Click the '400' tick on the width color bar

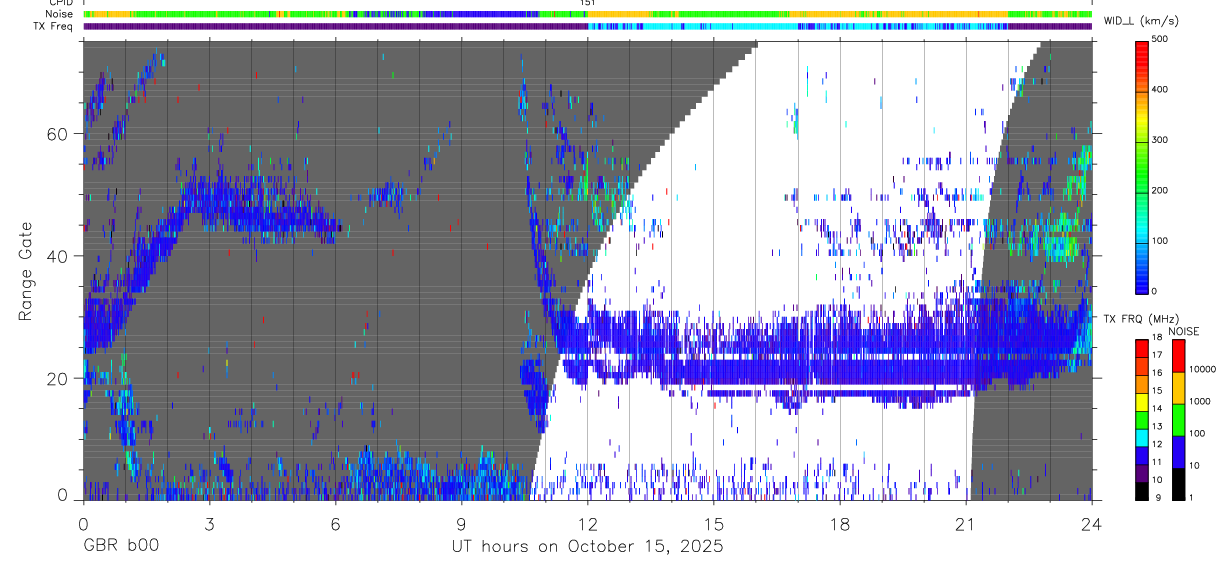pos(1160,90)
